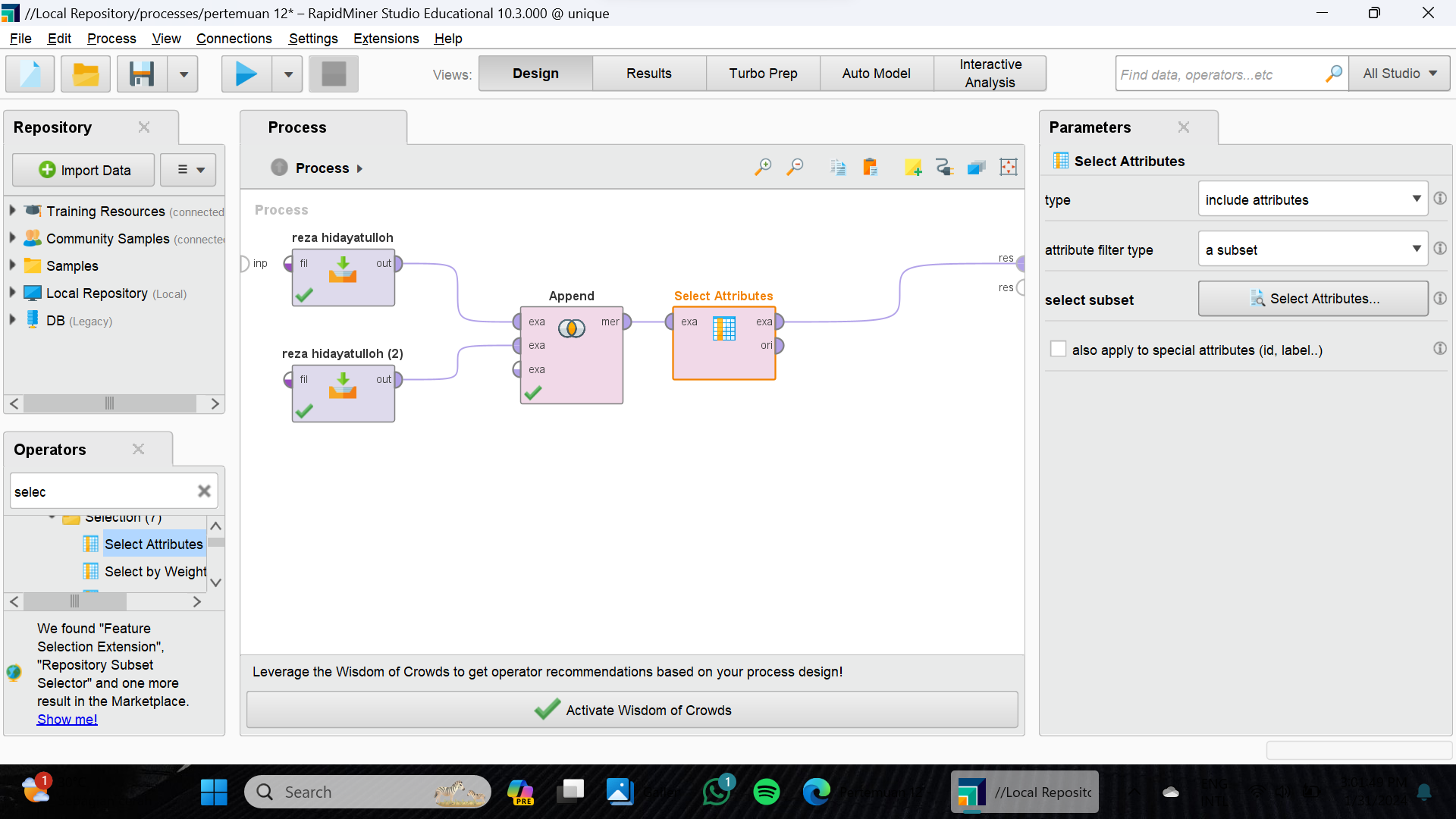Click the stop process button
The height and width of the screenshot is (819, 1456).
[334, 74]
